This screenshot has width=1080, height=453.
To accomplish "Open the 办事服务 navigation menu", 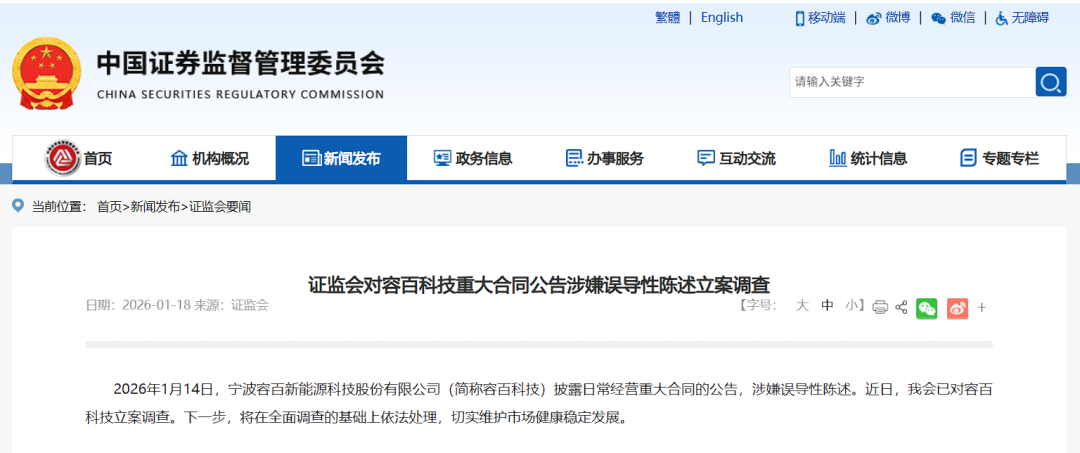I will [x=605, y=158].
